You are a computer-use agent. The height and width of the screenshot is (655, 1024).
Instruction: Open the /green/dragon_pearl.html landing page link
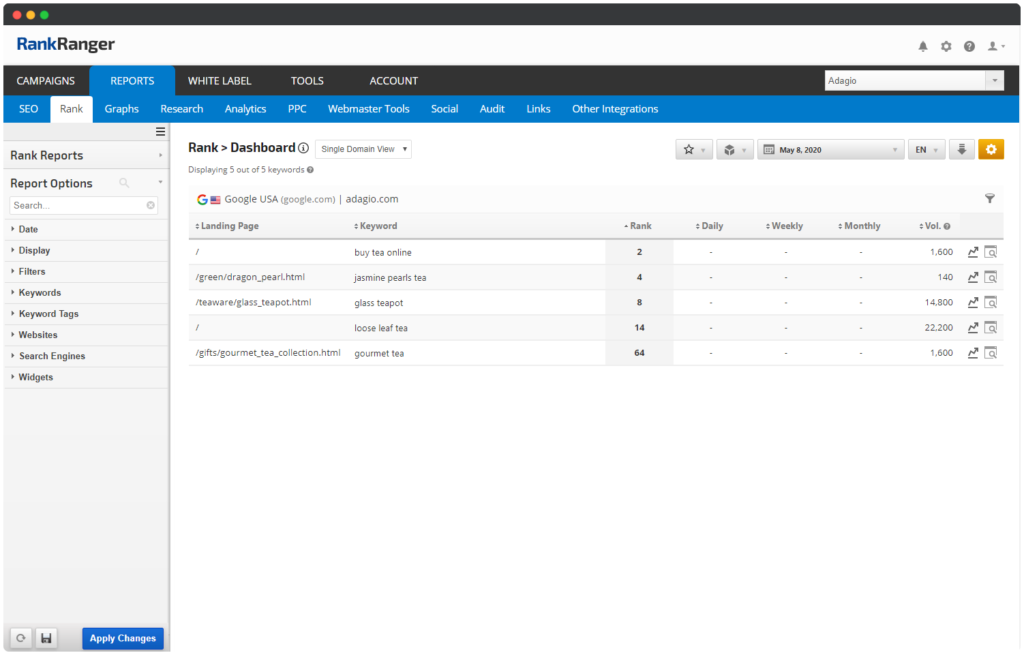point(250,277)
